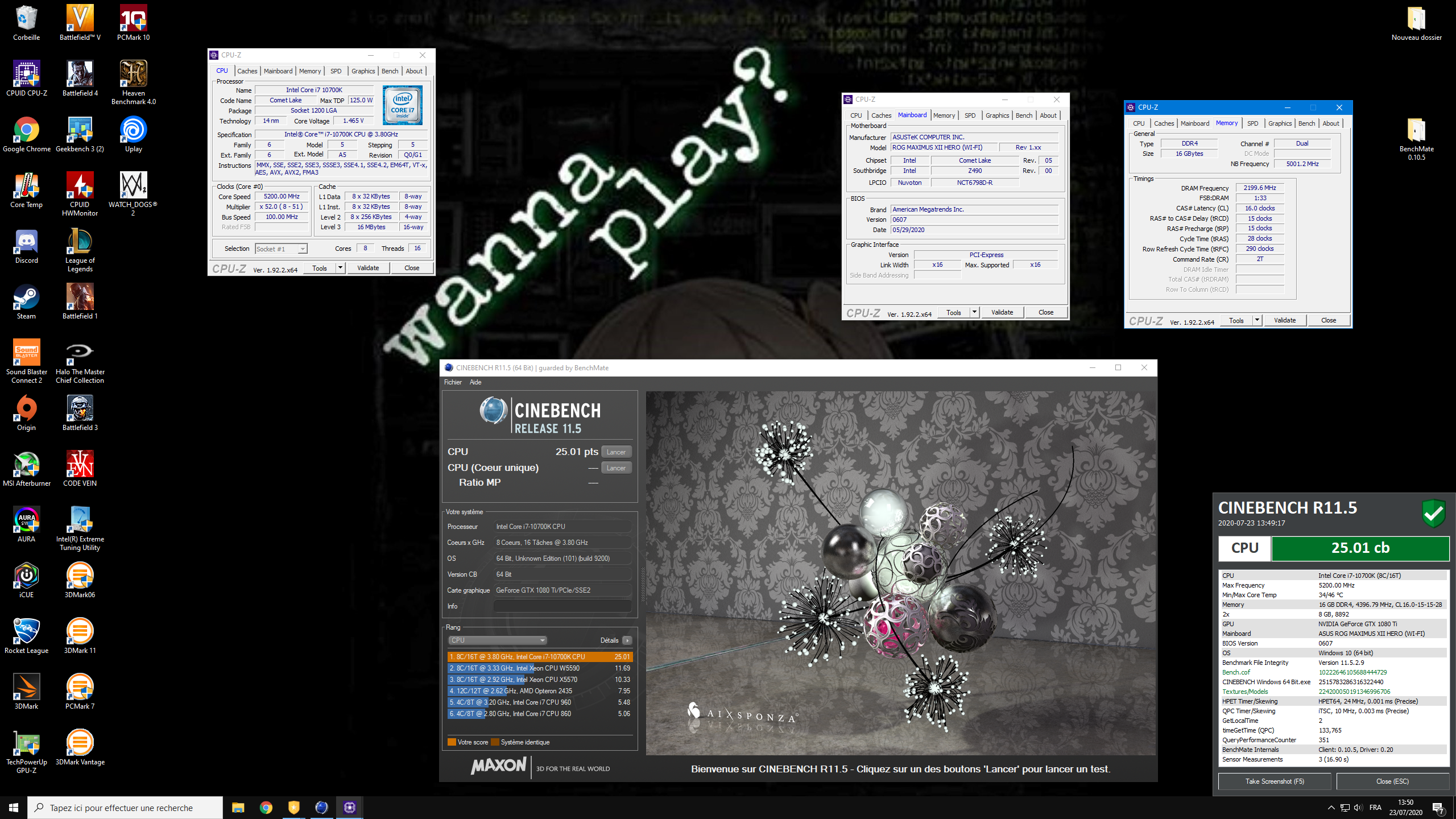
Task: Open Origin desktop icon
Action: pos(26,413)
